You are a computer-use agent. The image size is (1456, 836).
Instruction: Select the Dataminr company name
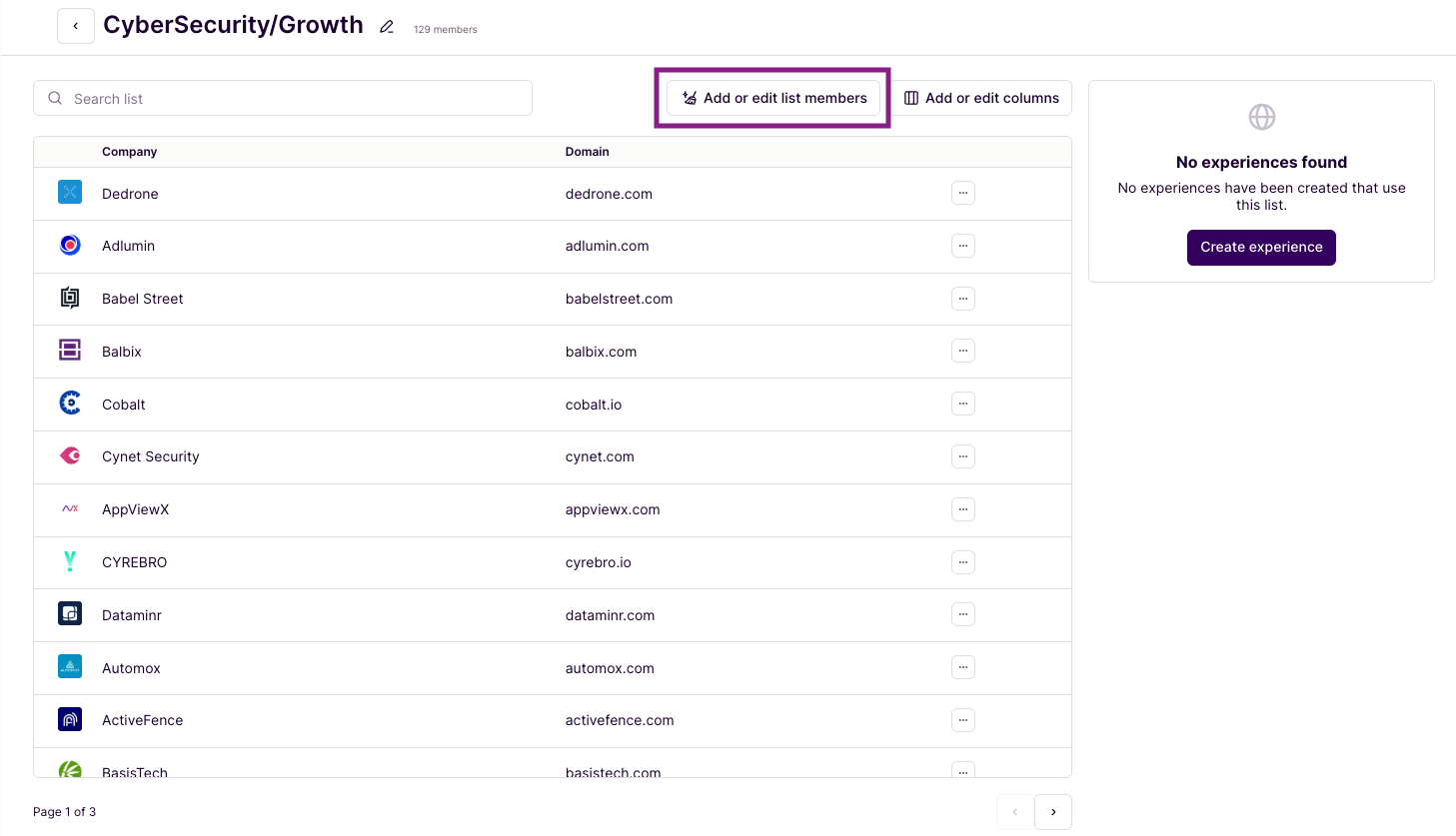point(132,615)
